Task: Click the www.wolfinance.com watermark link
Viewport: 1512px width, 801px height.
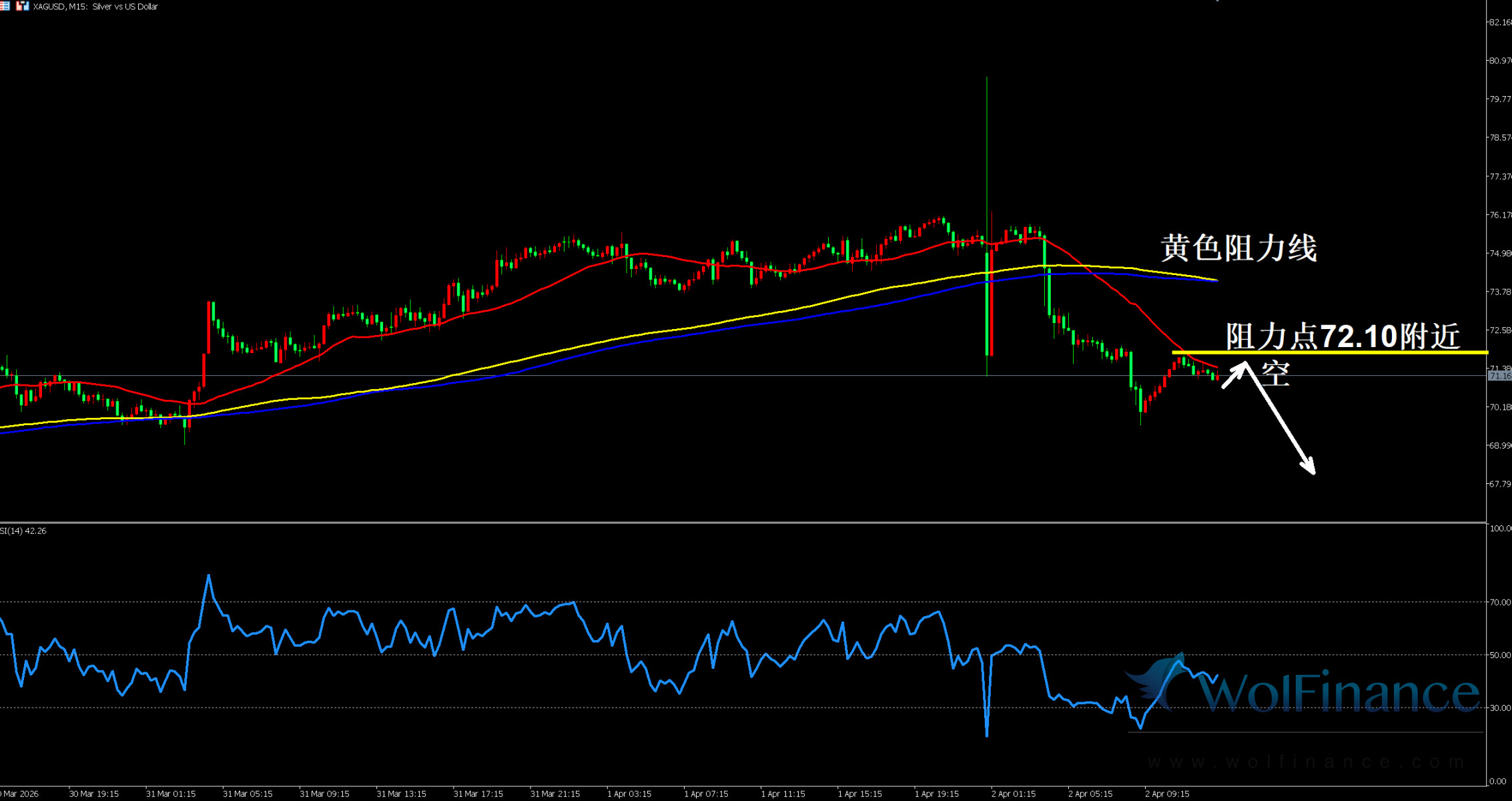Action: click(x=1306, y=762)
